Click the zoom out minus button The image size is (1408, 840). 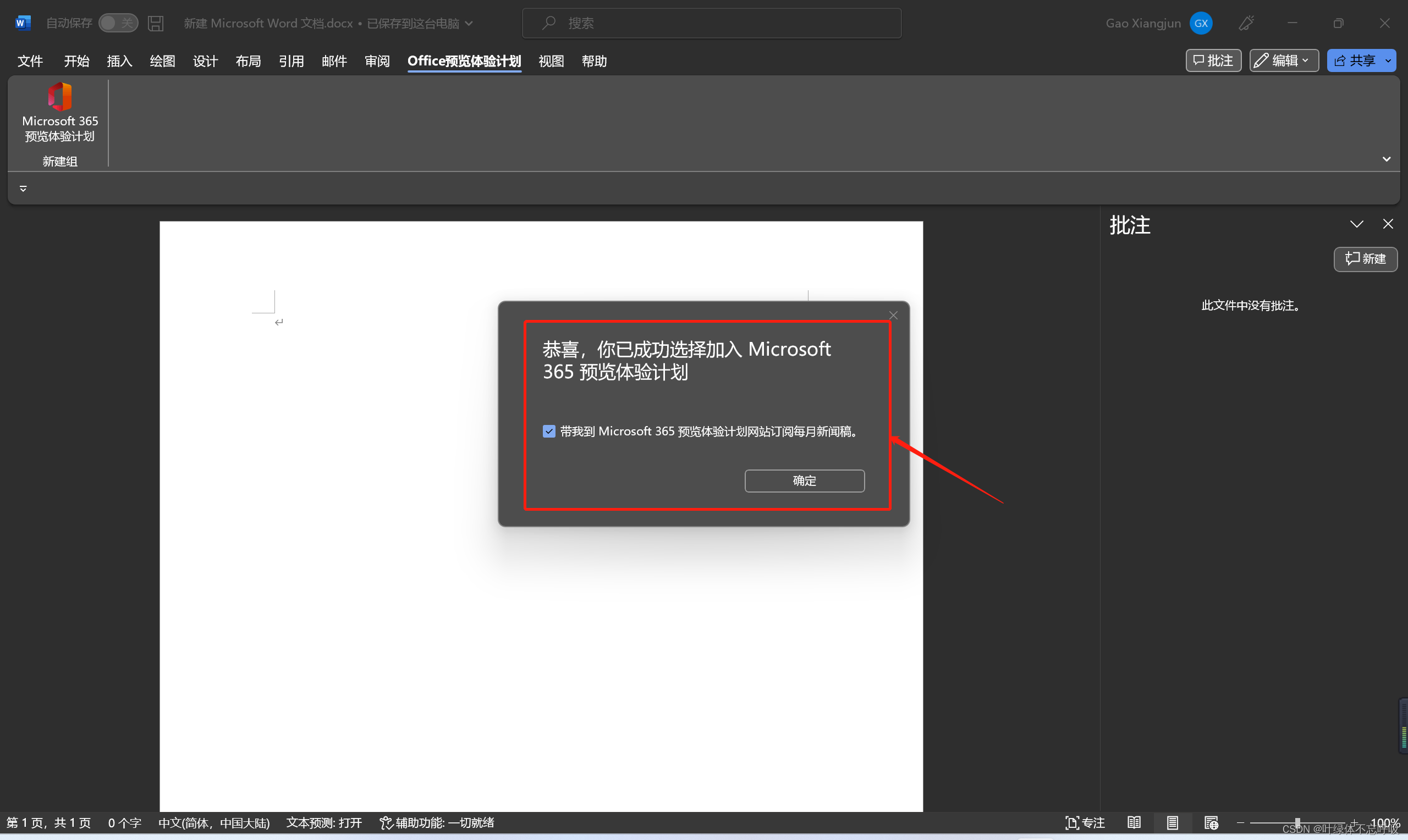[x=1240, y=822]
